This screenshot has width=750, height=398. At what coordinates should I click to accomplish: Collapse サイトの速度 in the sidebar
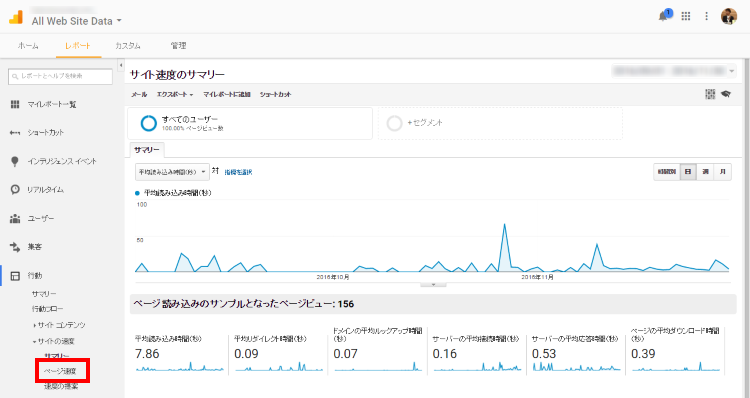54,341
